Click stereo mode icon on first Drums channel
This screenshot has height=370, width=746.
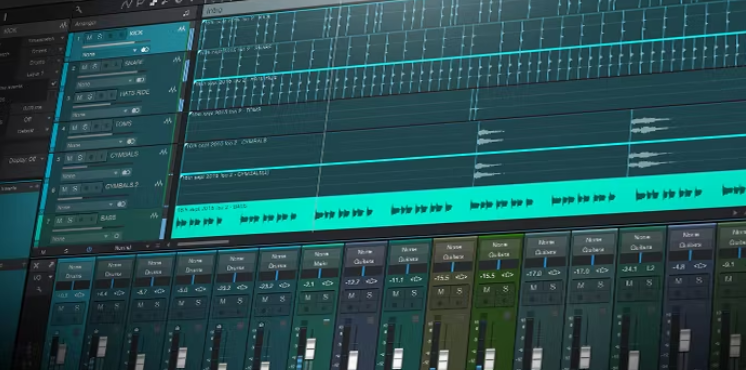pyautogui.click(x=79, y=295)
